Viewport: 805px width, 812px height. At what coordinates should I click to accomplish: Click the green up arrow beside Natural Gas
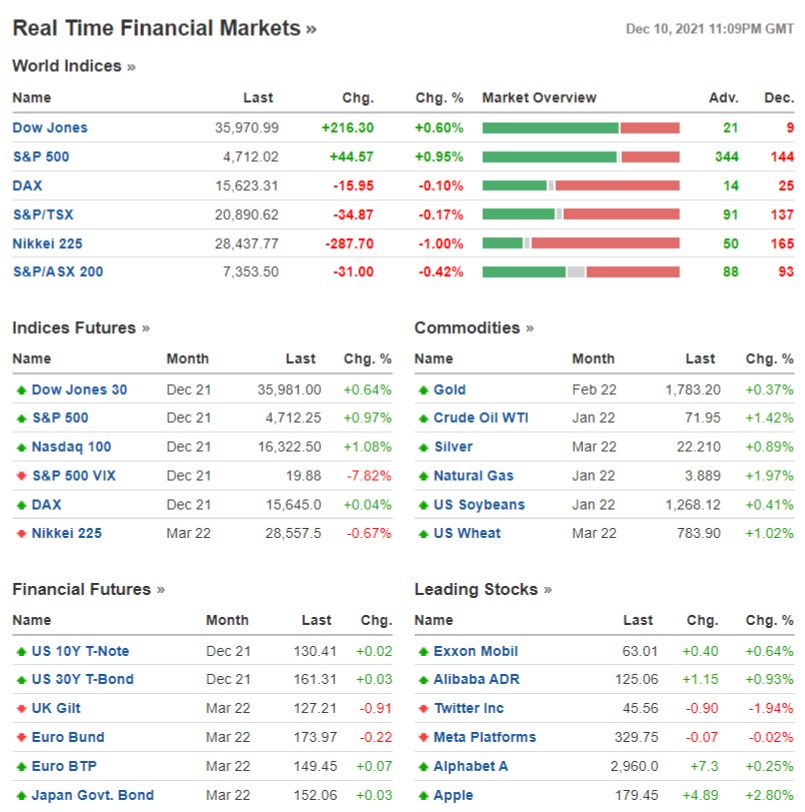tap(423, 476)
